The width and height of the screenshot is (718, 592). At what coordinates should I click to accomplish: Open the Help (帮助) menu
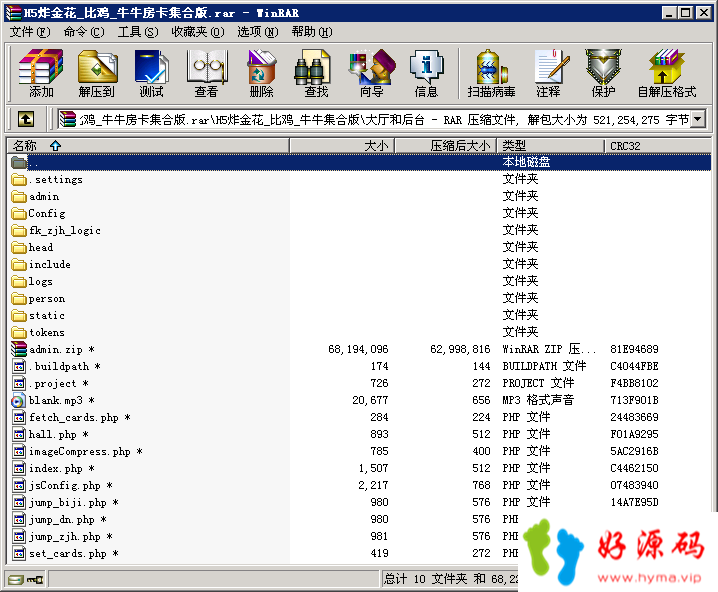coord(312,32)
